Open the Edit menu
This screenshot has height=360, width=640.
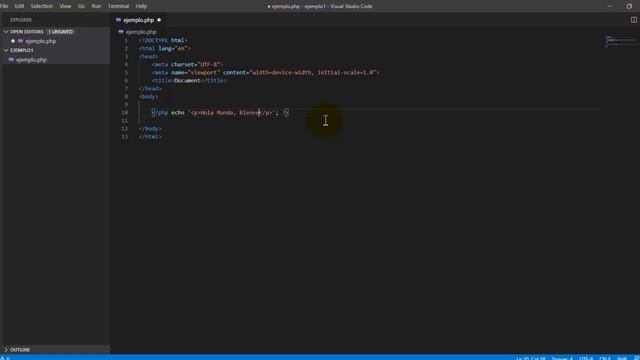pos(19,6)
